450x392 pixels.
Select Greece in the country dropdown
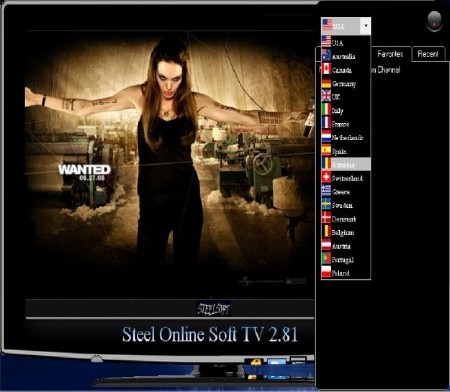point(346,192)
